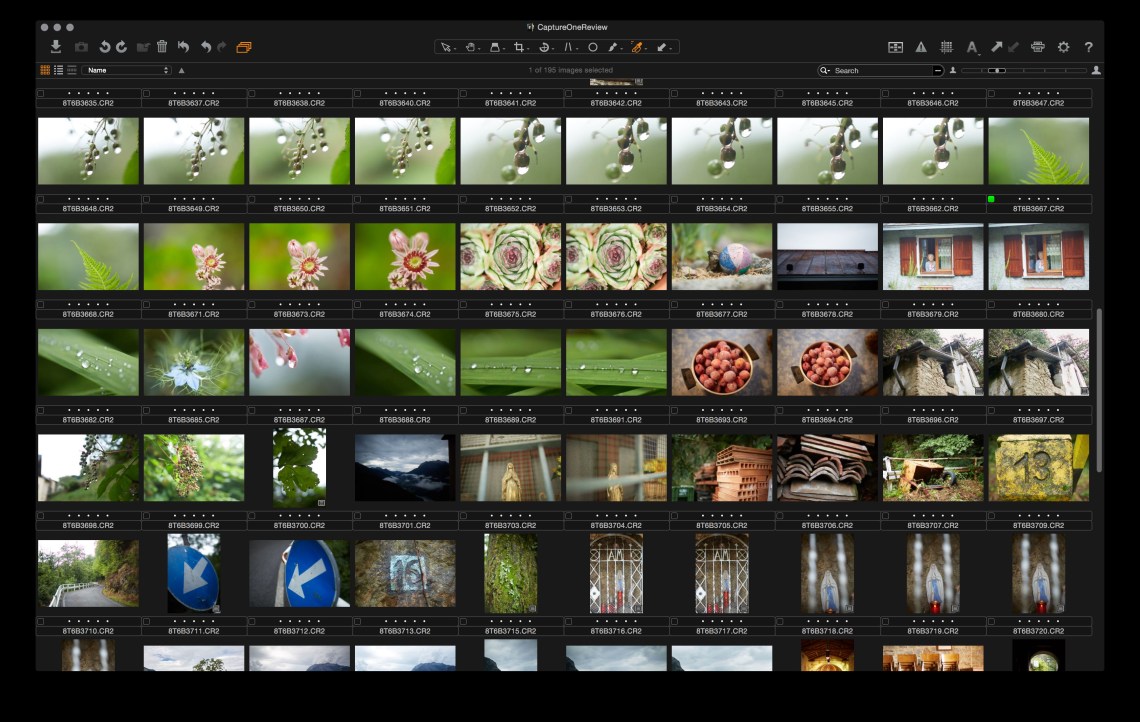Open preferences gear button

(x=1063, y=47)
